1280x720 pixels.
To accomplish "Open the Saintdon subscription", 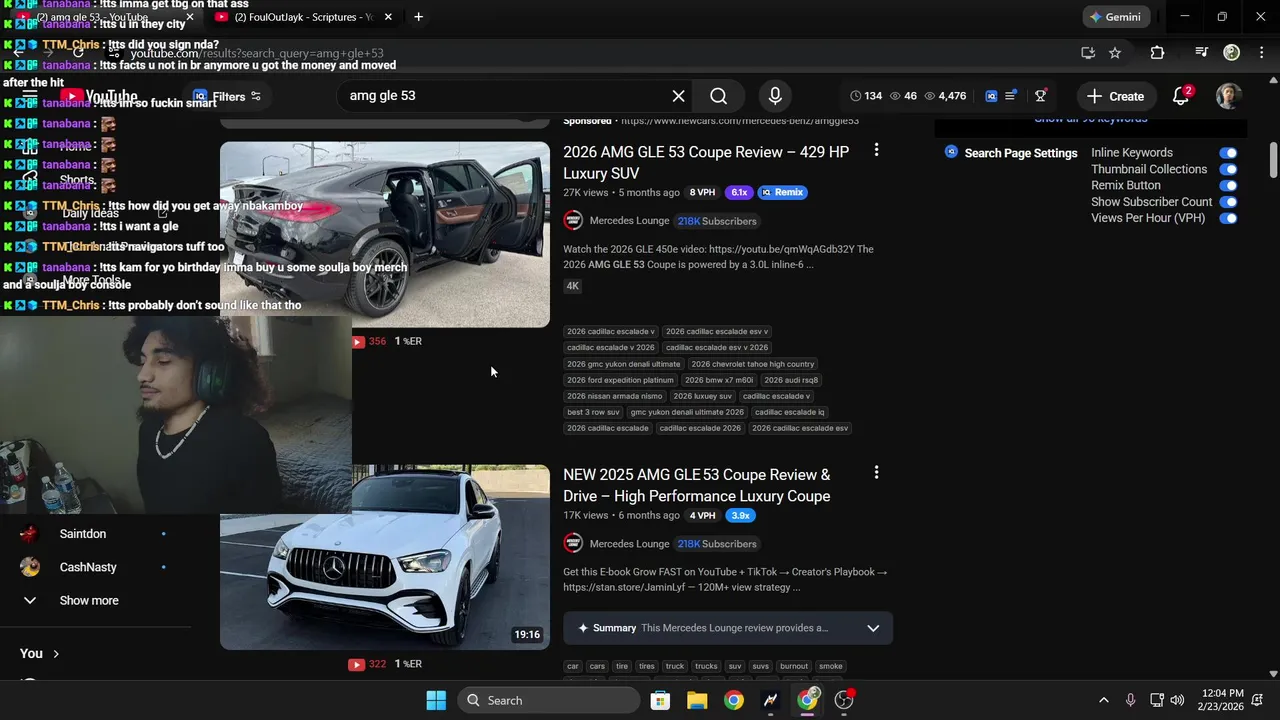I will tap(82, 534).
